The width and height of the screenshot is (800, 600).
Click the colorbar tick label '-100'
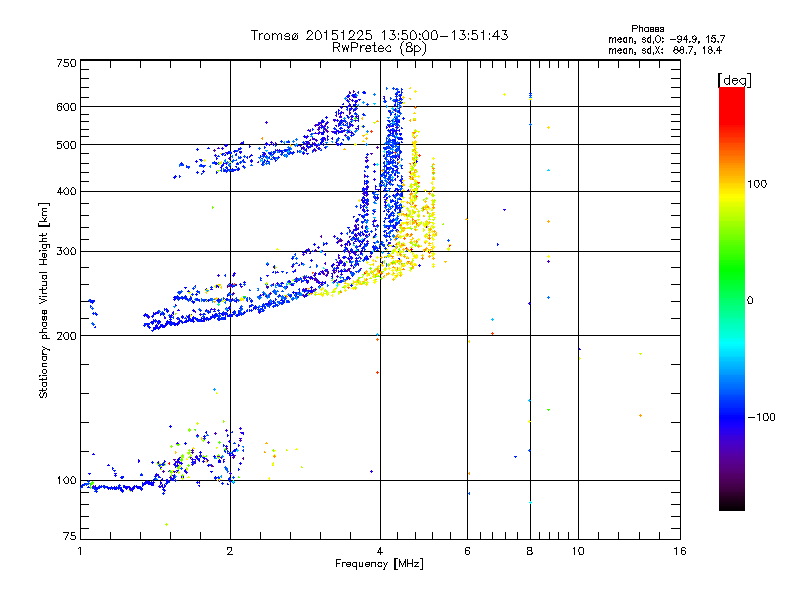761,417
